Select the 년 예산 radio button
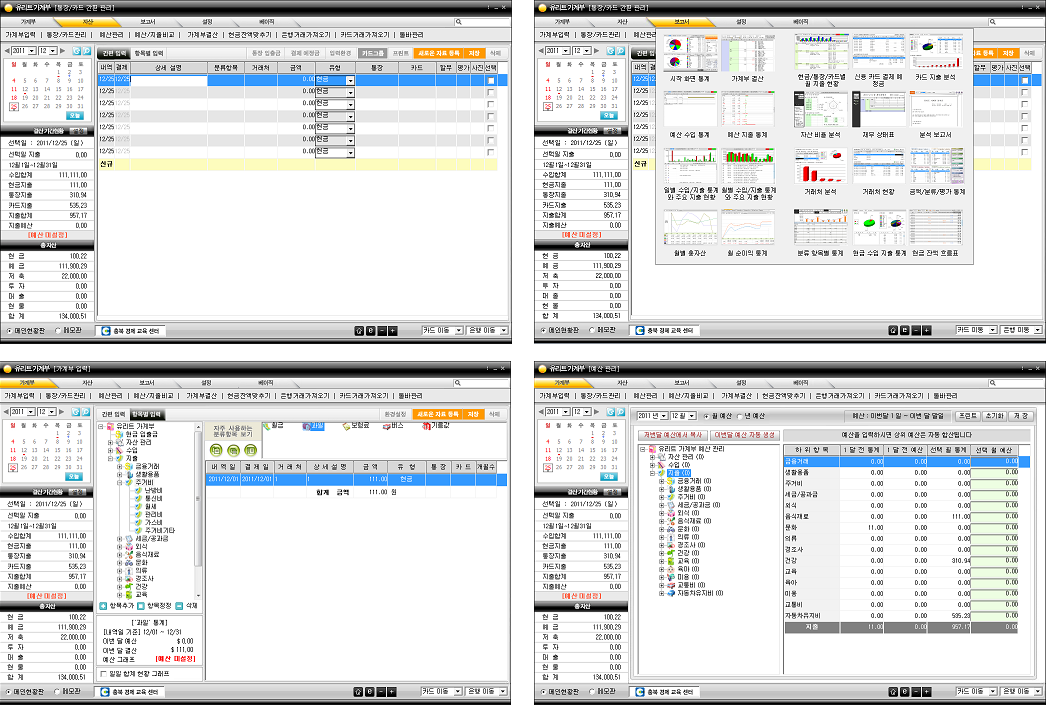 (739, 416)
